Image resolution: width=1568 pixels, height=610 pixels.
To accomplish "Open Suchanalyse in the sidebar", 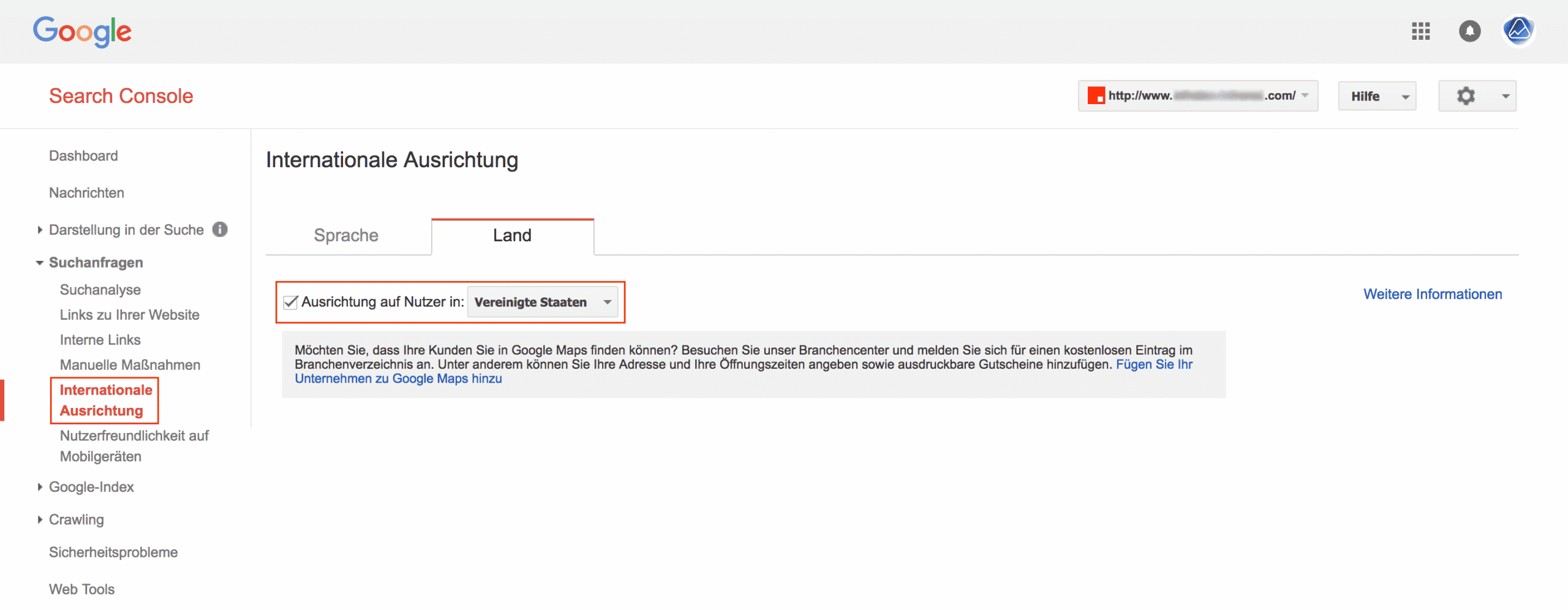I will tap(100, 290).
